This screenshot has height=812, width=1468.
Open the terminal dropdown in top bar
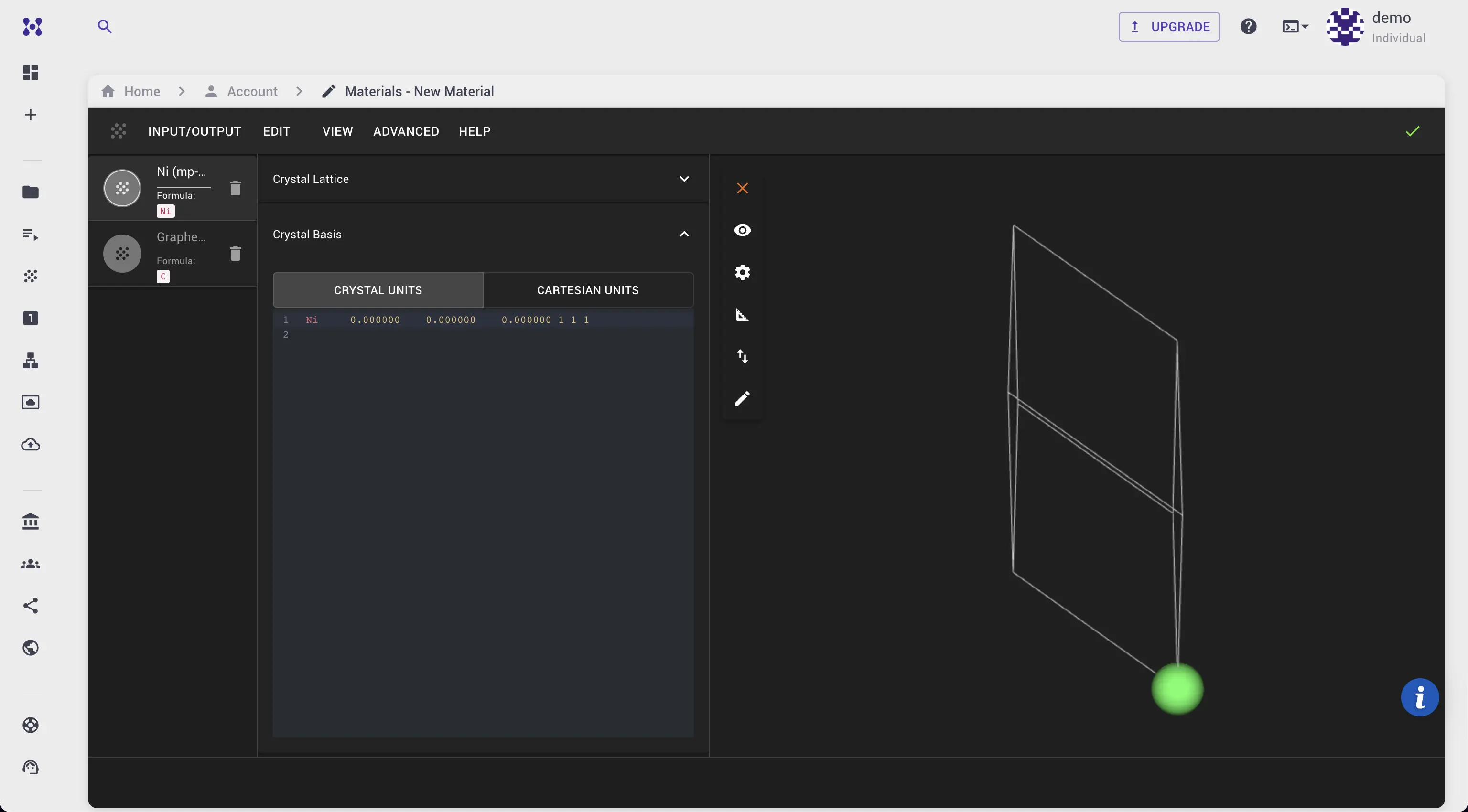click(x=1295, y=27)
